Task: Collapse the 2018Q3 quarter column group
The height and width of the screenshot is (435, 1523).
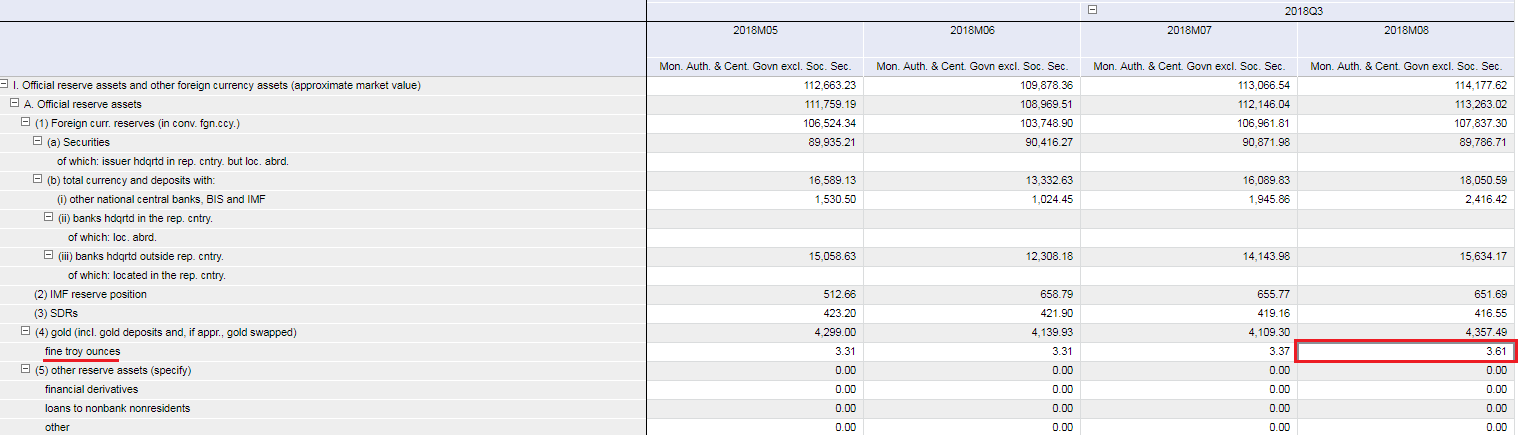Action: [x=1092, y=10]
